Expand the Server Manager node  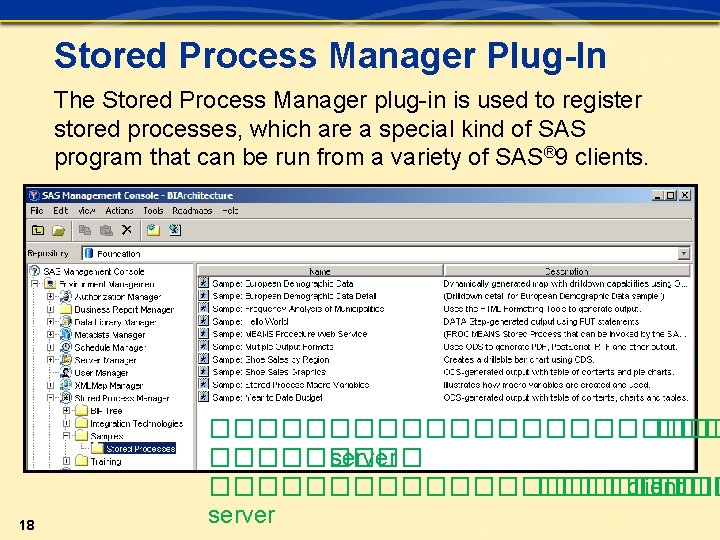tap(51, 360)
